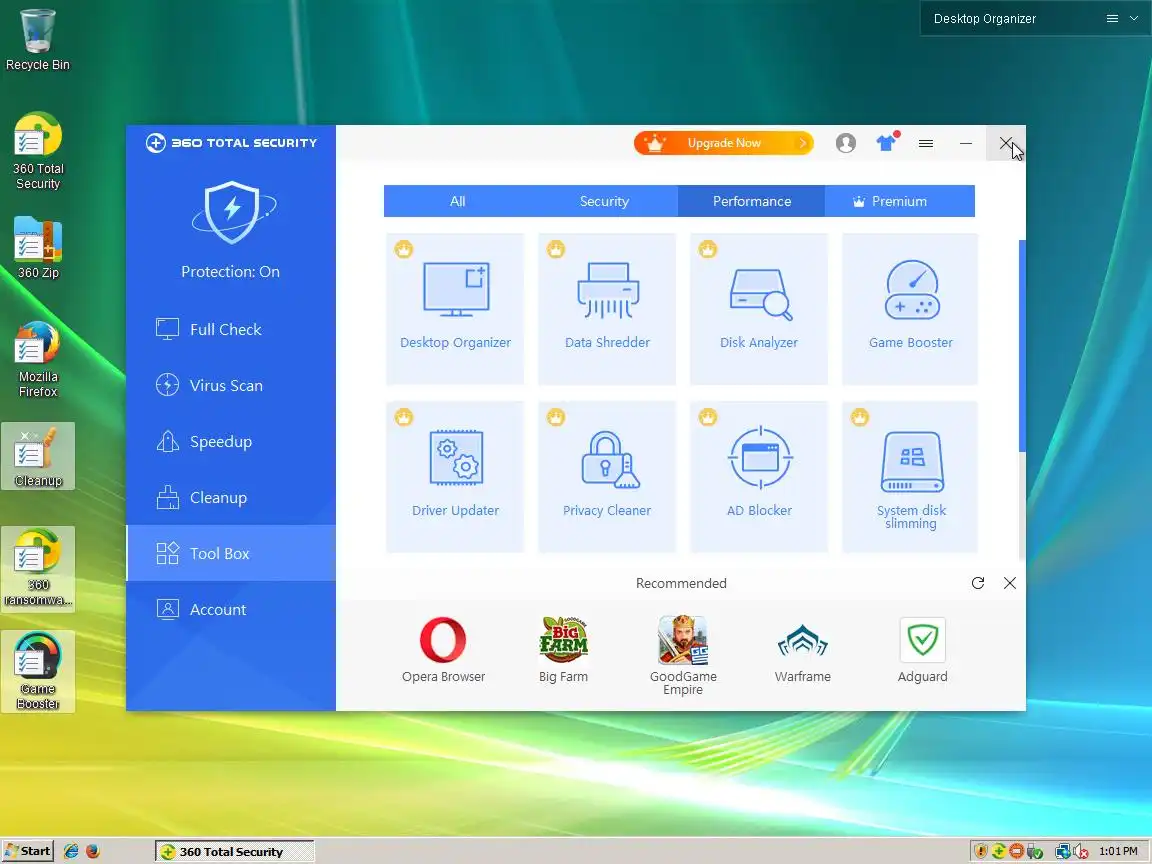This screenshot has width=1152, height=864.
Task: Select the Big Farm recommended game
Action: (x=564, y=649)
